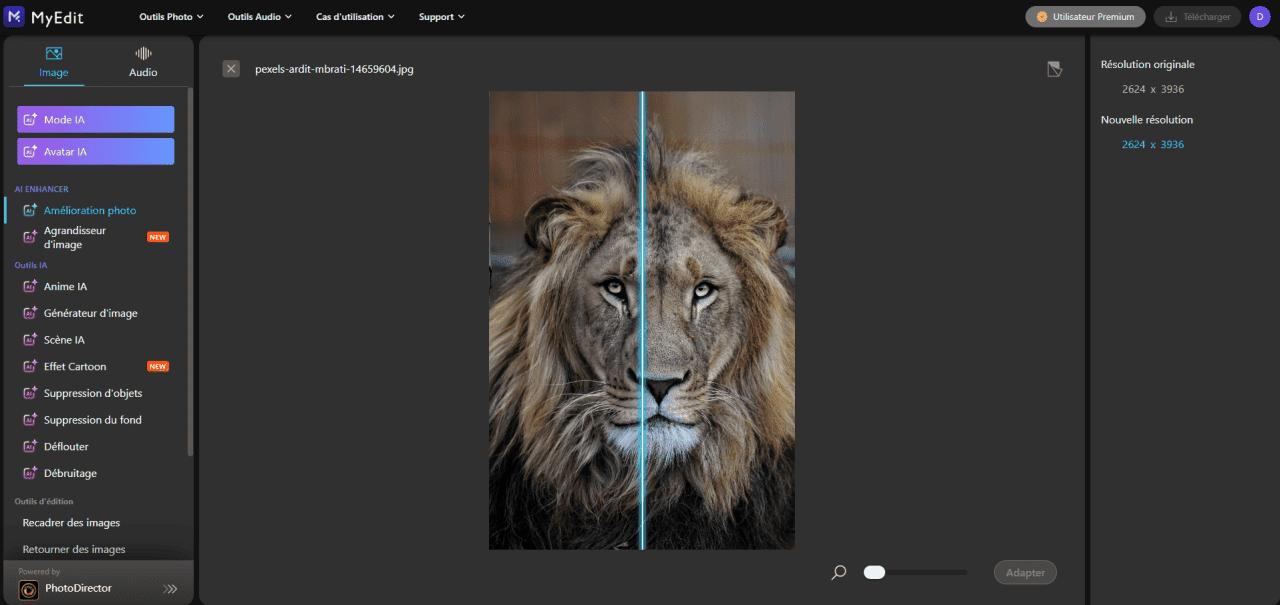Click the Effet Cartoon icon
The width and height of the screenshot is (1280, 605).
[30, 366]
